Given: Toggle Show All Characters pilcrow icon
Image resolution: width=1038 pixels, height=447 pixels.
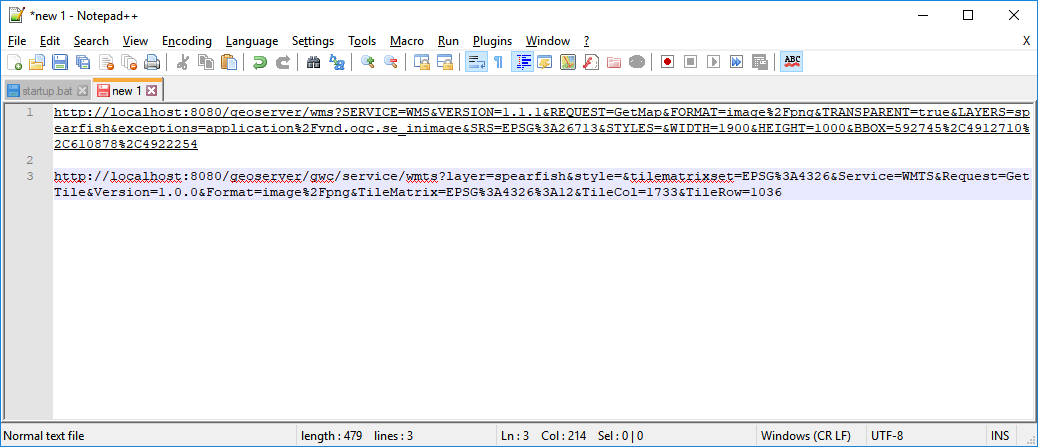Looking at the screenshot, I should tap(498, 62).
